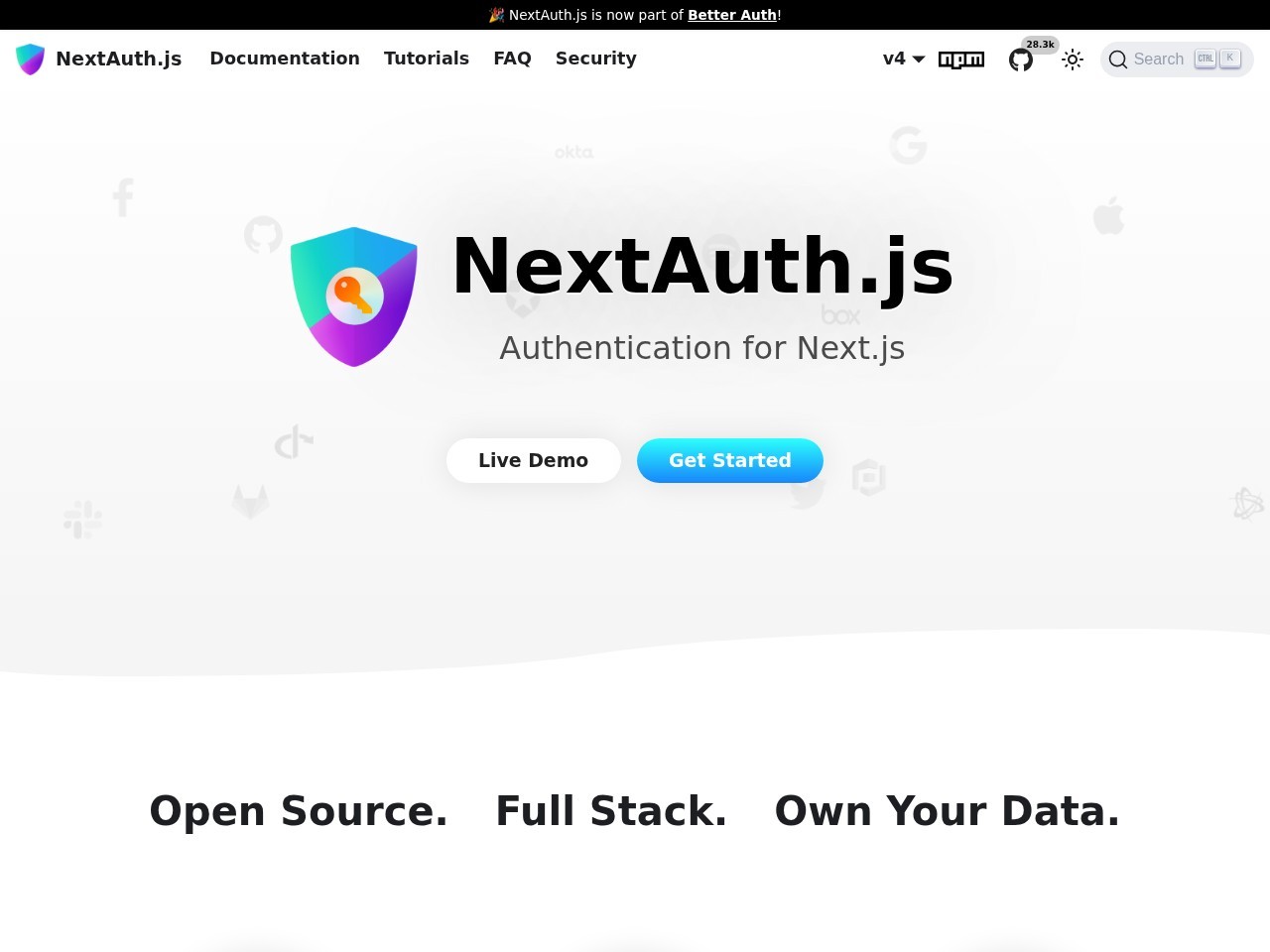Open the npm package link icon
This screenshot has width=1270, height=952.
coord(961,59)
